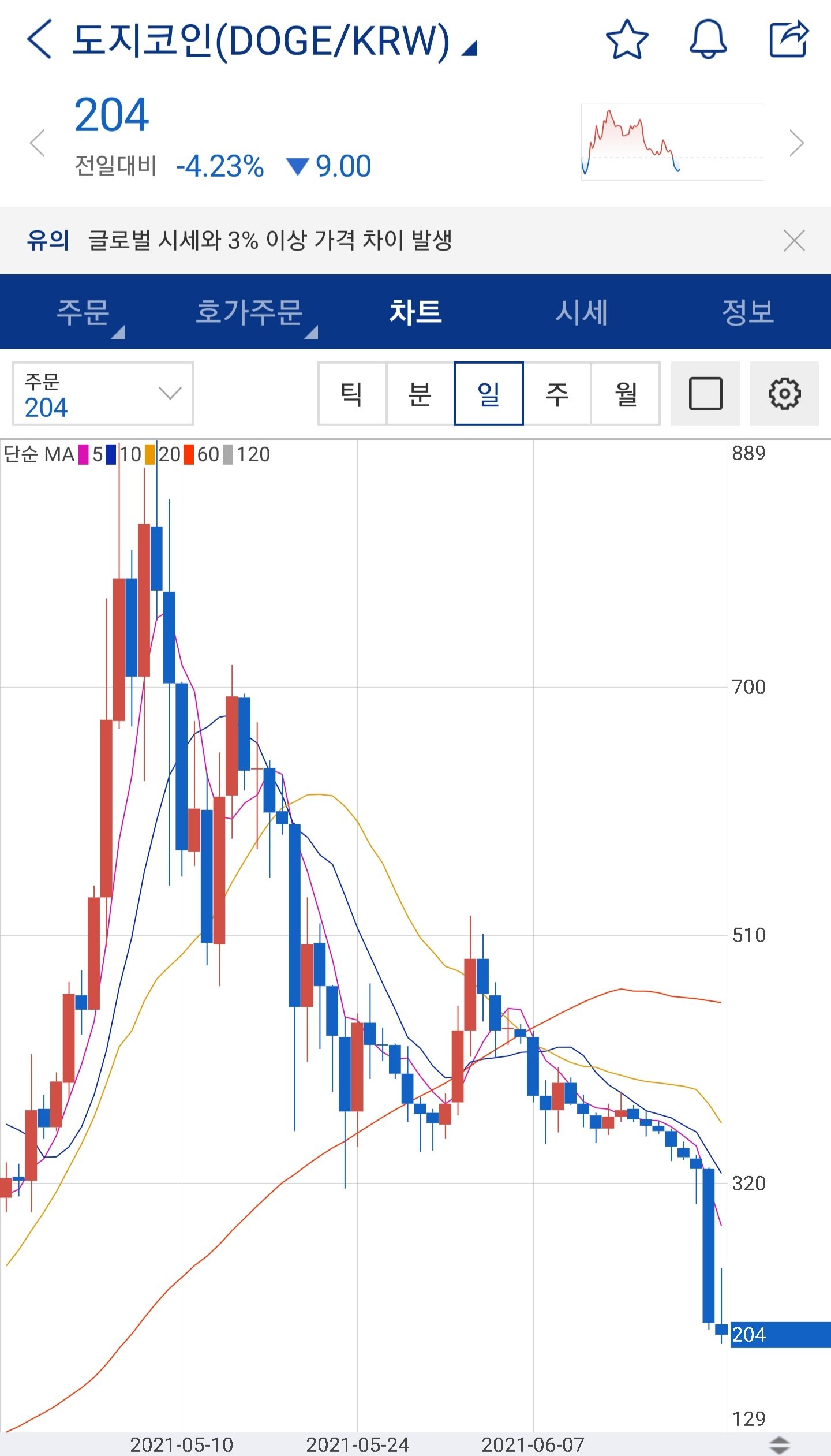Share the chart with the share icon

[x=789, y=39]
